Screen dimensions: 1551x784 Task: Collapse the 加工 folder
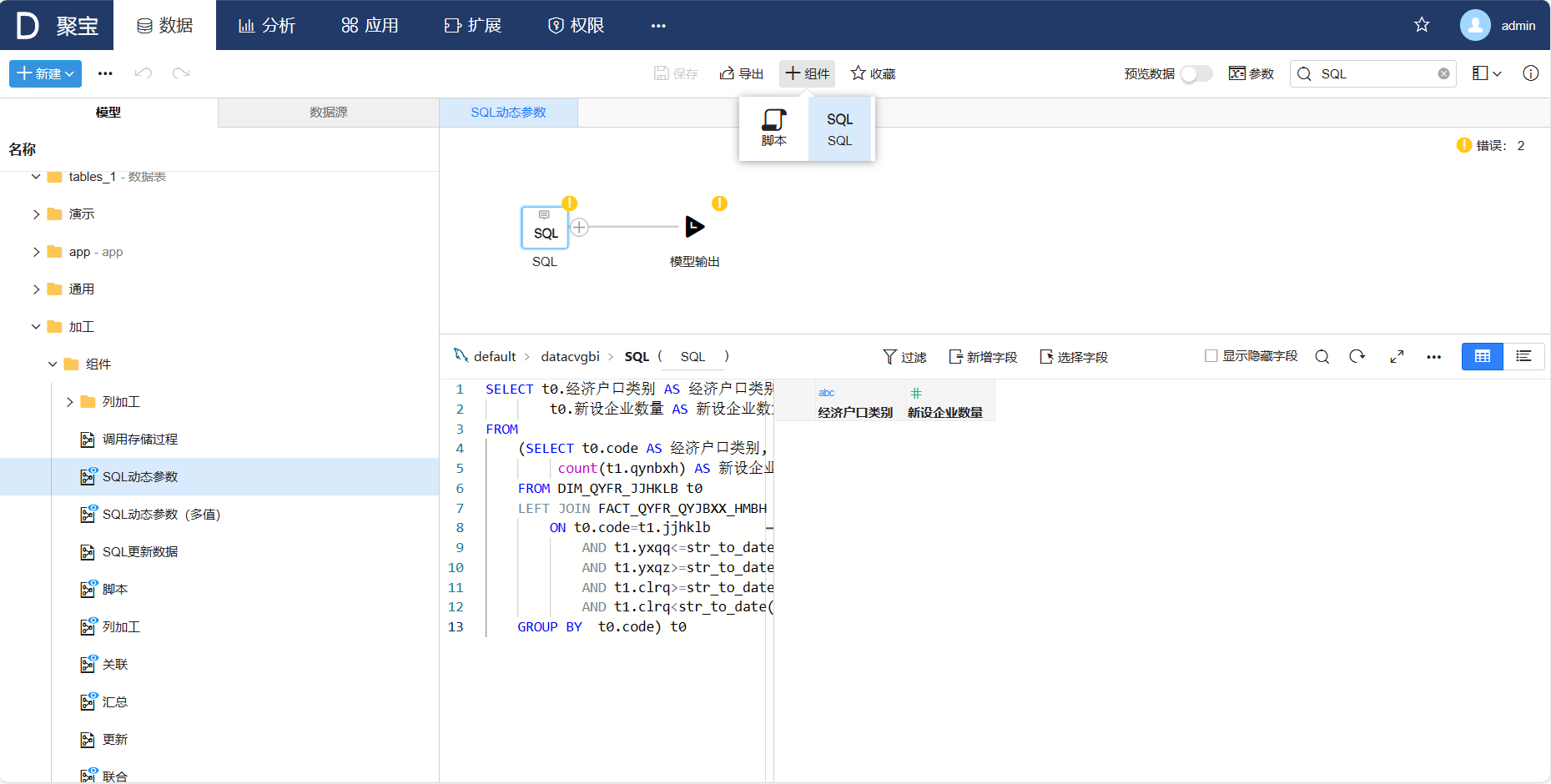(x=36, y=327)
